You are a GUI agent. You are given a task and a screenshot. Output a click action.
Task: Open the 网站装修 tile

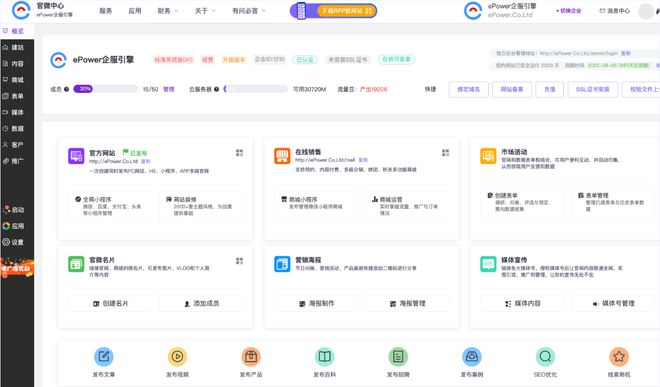201,207
